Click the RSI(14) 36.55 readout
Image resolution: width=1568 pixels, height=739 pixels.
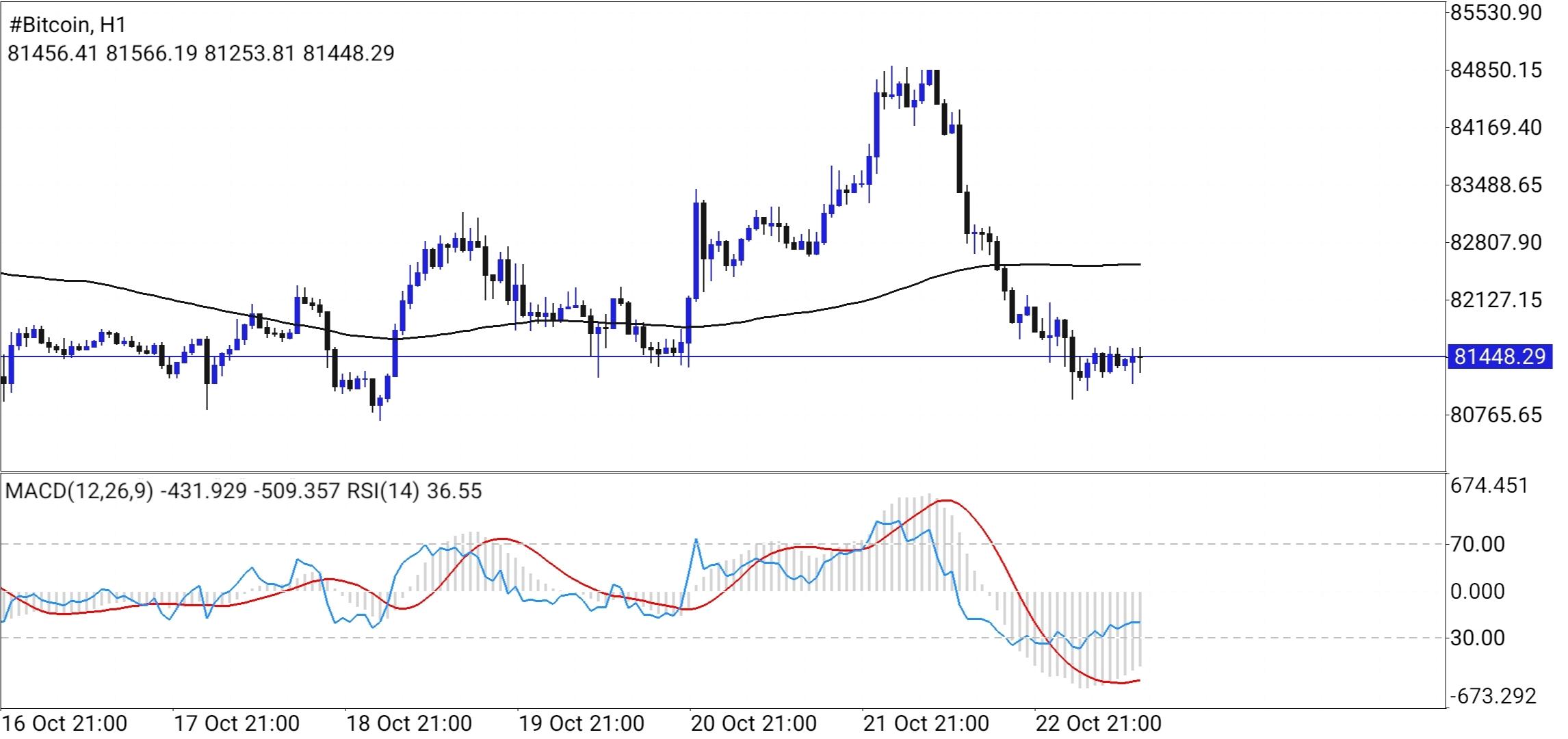click(415, 491)
